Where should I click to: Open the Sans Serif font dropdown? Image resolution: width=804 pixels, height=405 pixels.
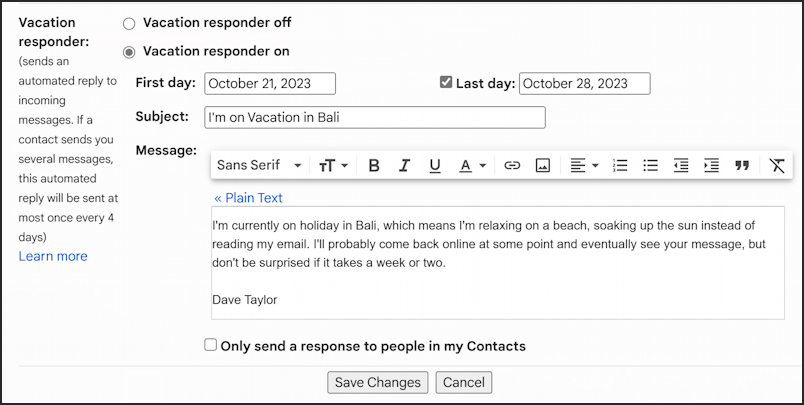[x=259, y=166]
